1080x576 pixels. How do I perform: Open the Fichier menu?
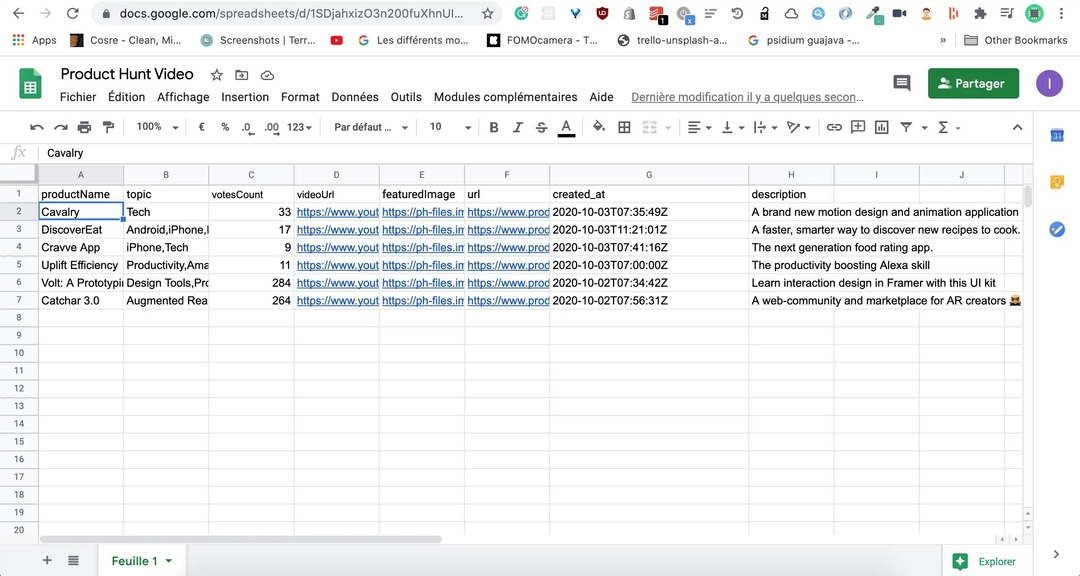[78, 97]
